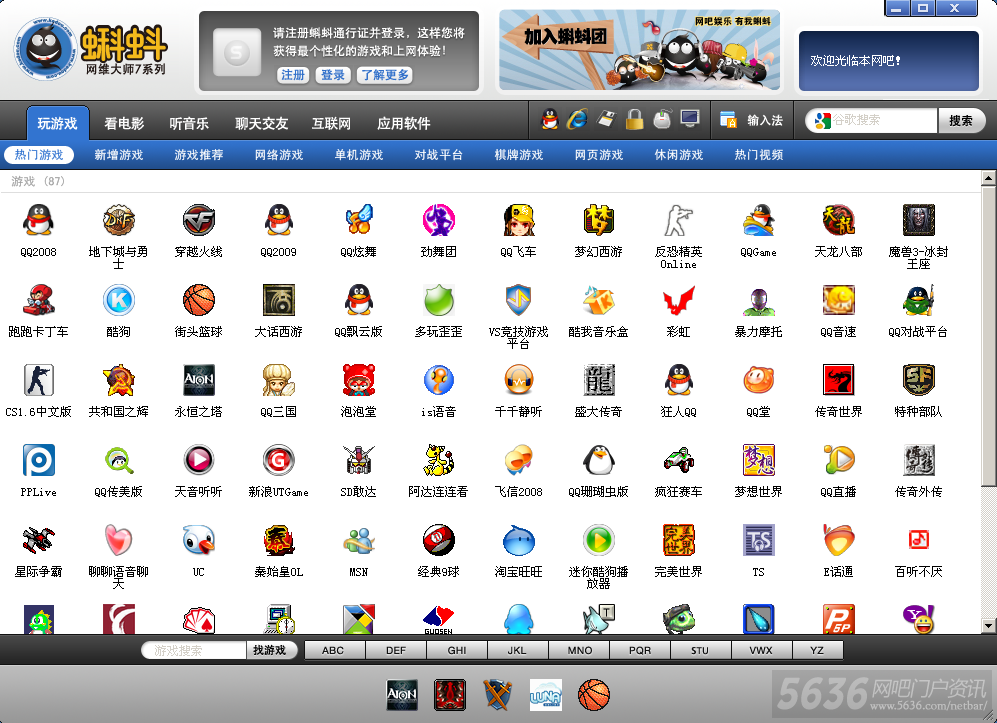Select the 互联网 tab
The height and width of the screenshot is (723, 997).
click(331, 123)
